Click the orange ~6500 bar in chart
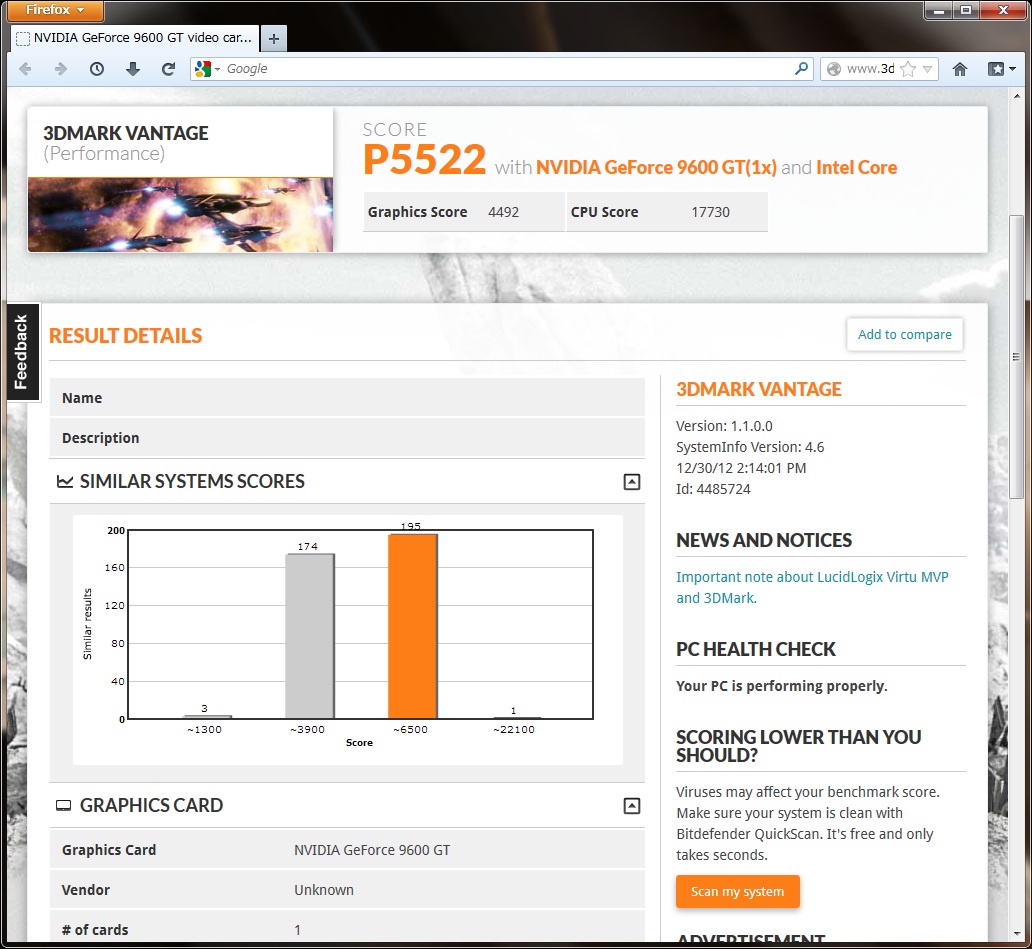1032x949 pixels. (x=413, y=626)
